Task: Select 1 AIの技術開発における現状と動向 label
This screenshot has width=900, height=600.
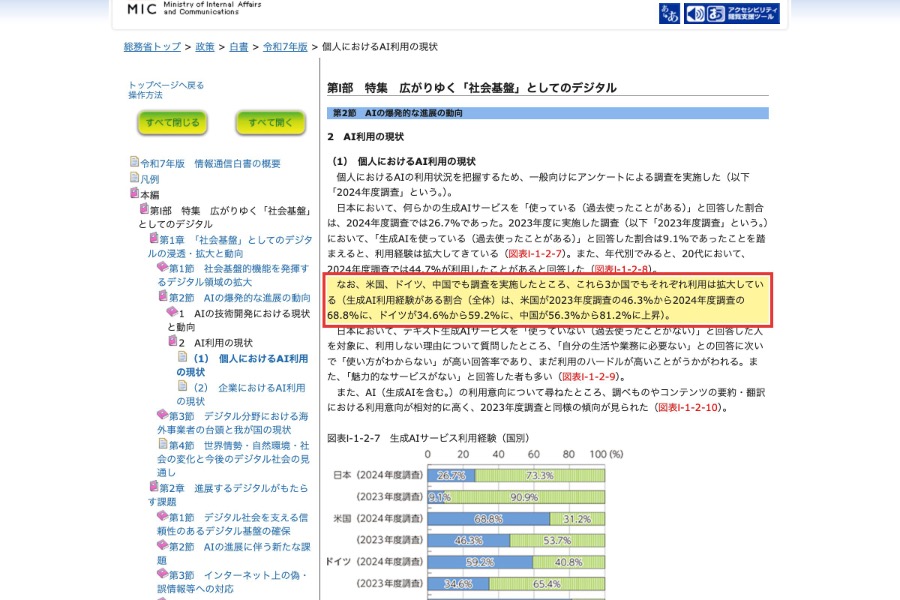Action: coord(239,320)
